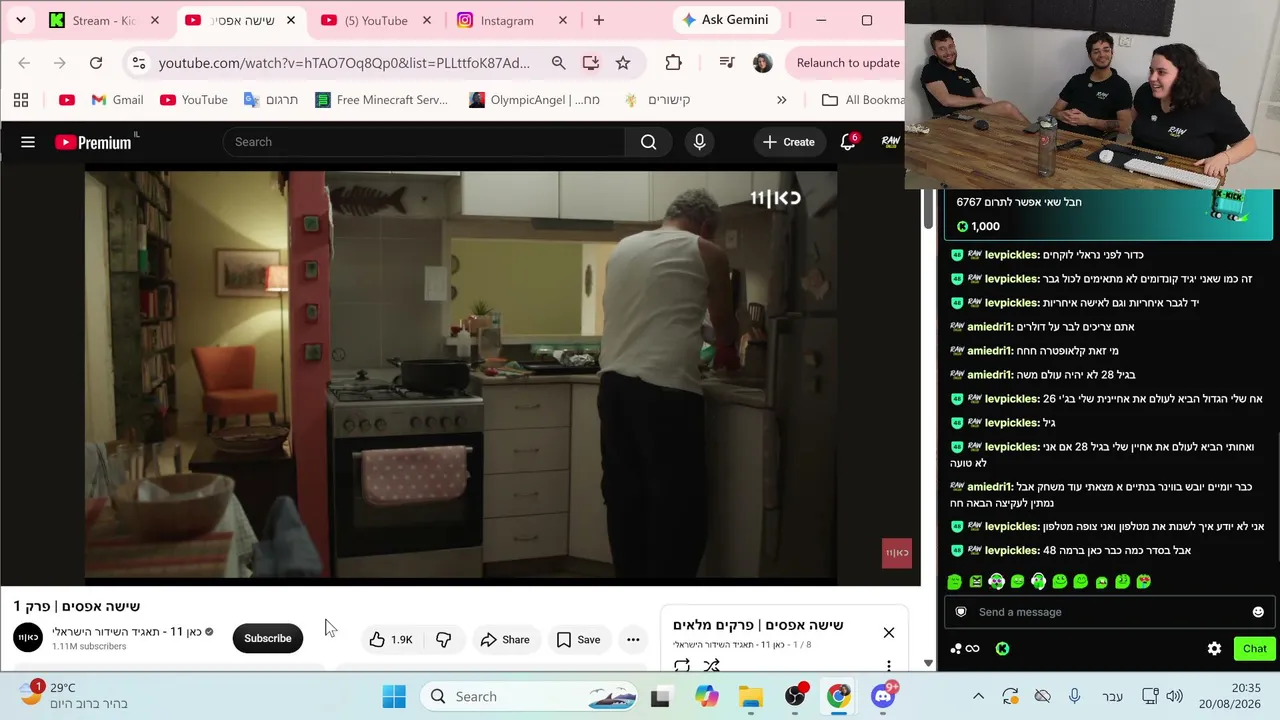Open the Windows Start menu
Viewport: 1280px width, 720px height.
pyautogui.click(x=394, y=697)
